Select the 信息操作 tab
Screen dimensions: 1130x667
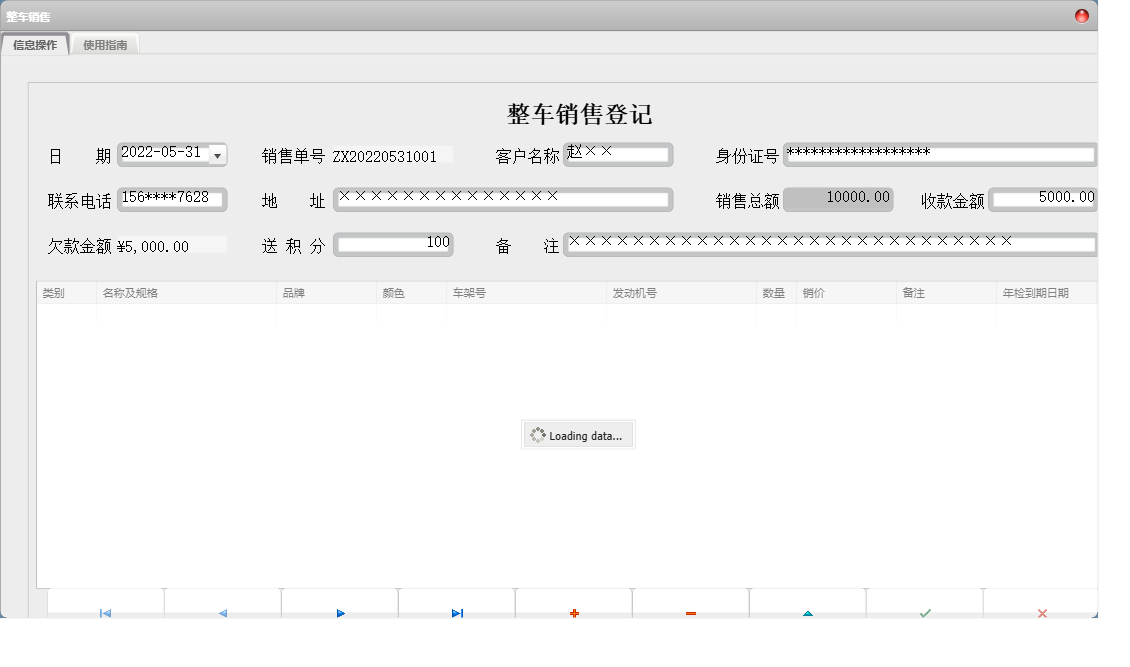pos(35,45)
